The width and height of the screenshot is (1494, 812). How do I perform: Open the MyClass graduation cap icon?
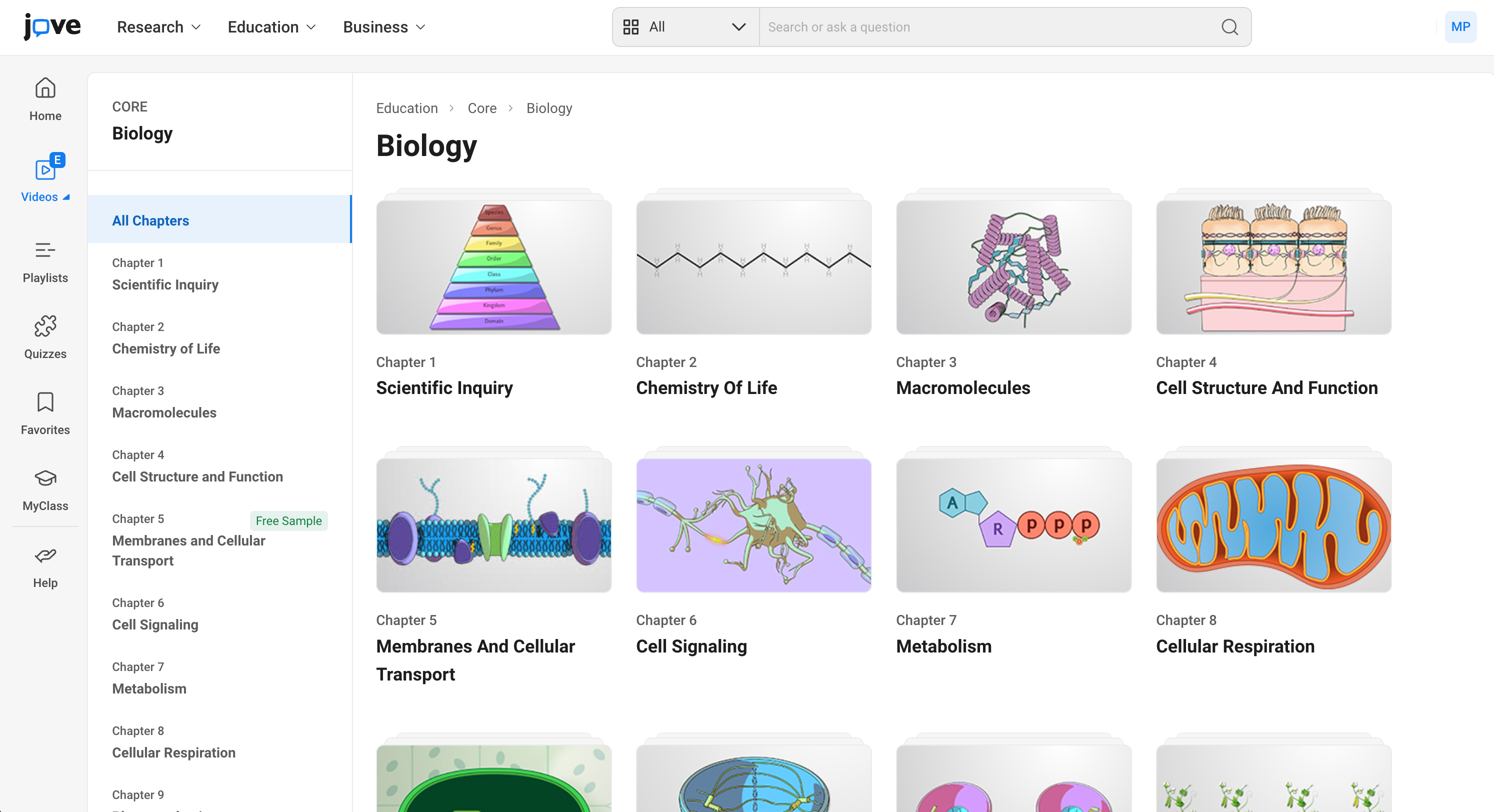pyautogui.click(x=45, y=478)
